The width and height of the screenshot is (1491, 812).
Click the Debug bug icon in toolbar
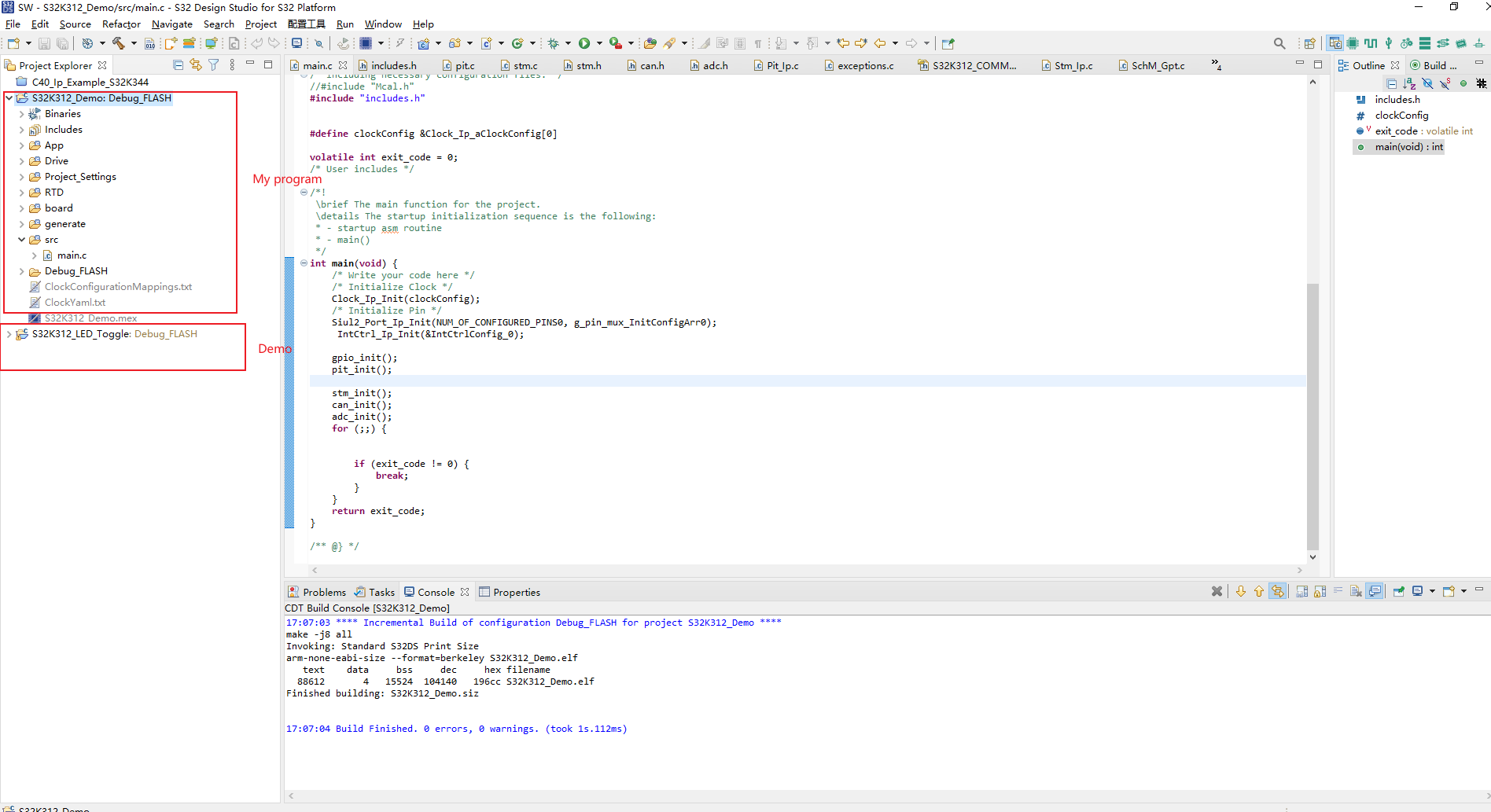pos(554,43)
